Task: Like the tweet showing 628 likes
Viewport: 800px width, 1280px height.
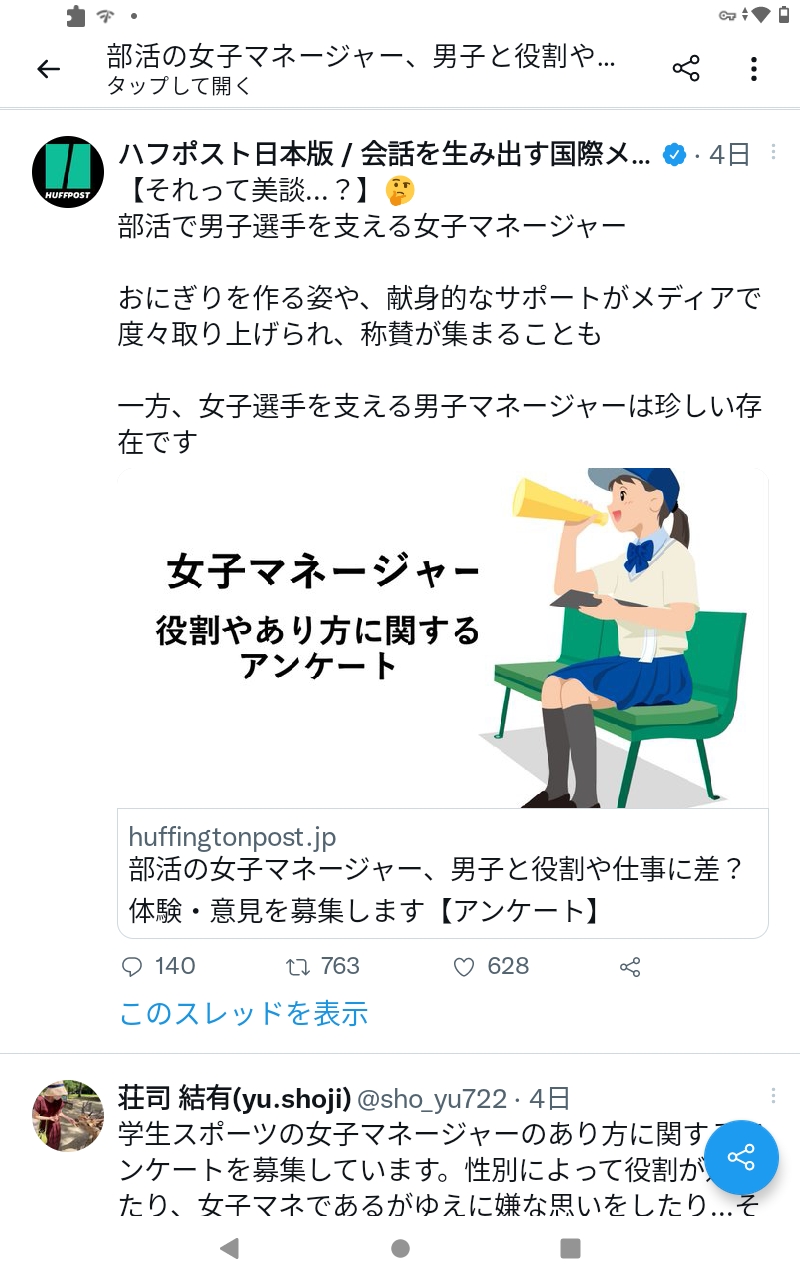Action: (491, 966)
